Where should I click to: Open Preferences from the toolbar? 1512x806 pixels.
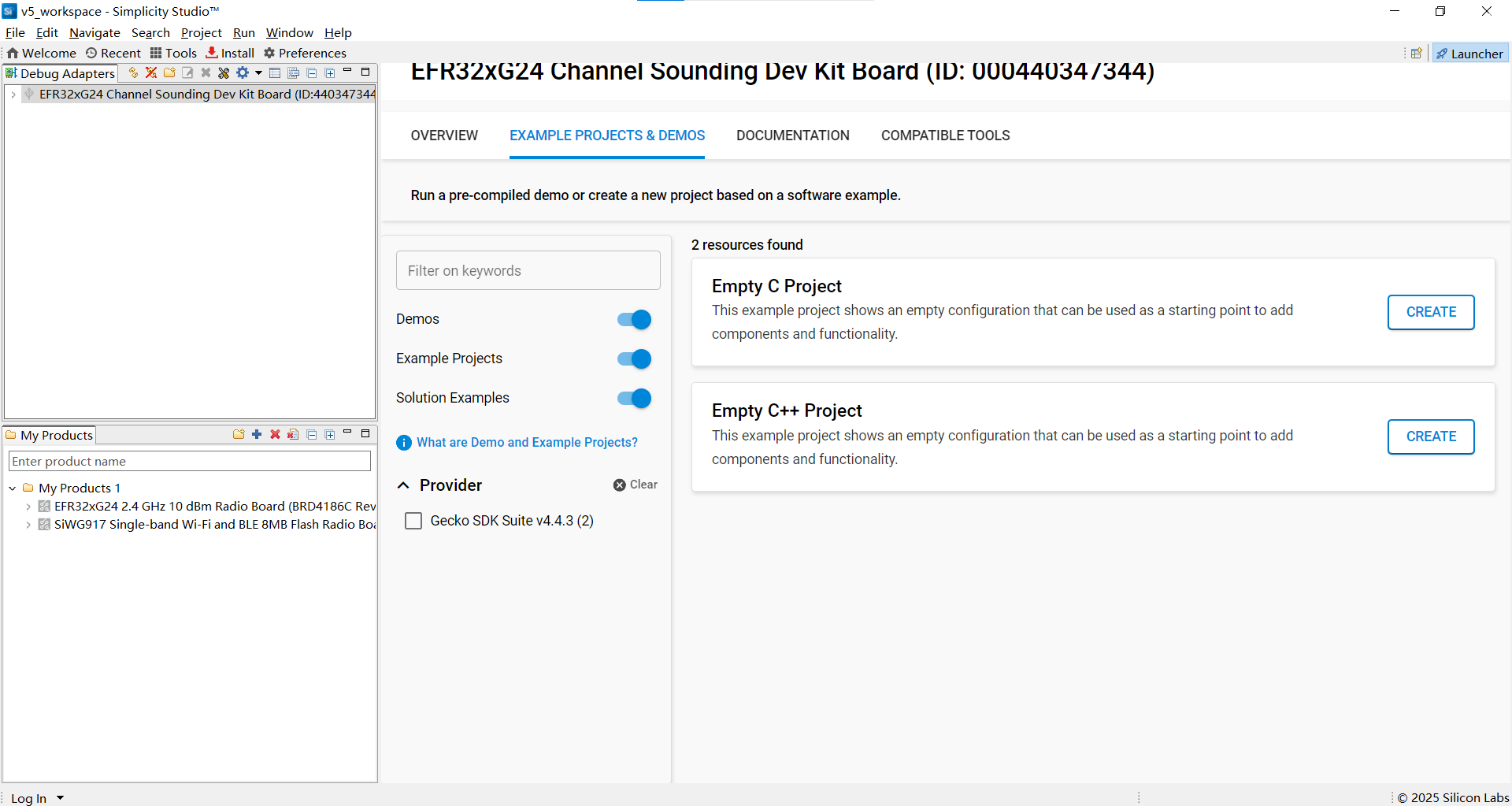(305, 53)
